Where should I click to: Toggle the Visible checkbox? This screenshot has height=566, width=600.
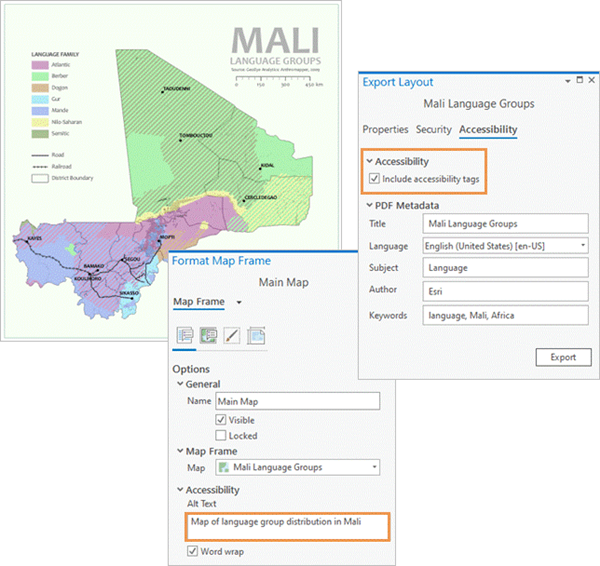[221, 419]
